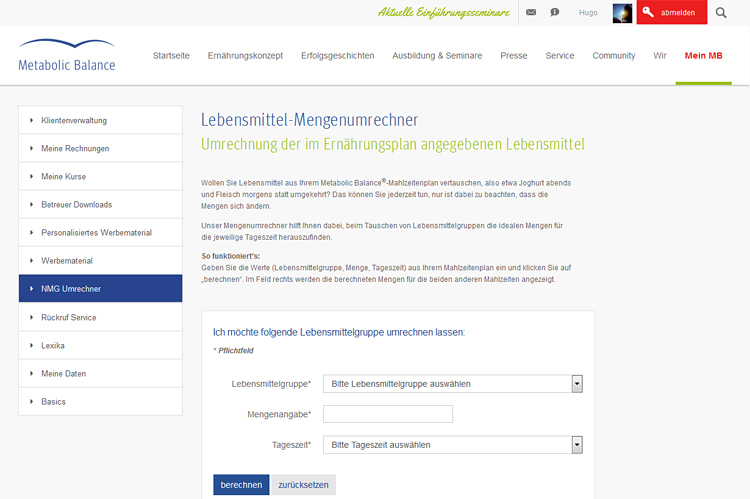
Task: Open the Hugo username link
Action: tap(588, 13)
